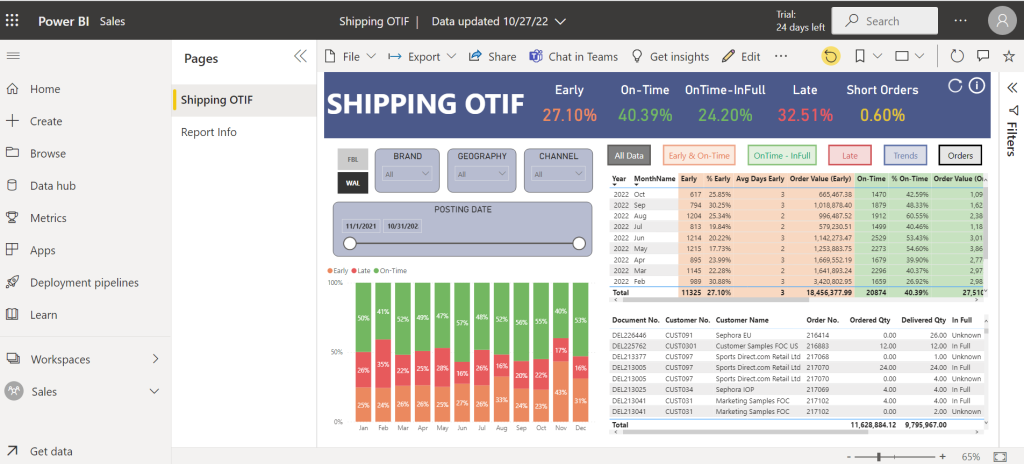Click the Customer Name column header

742,320
